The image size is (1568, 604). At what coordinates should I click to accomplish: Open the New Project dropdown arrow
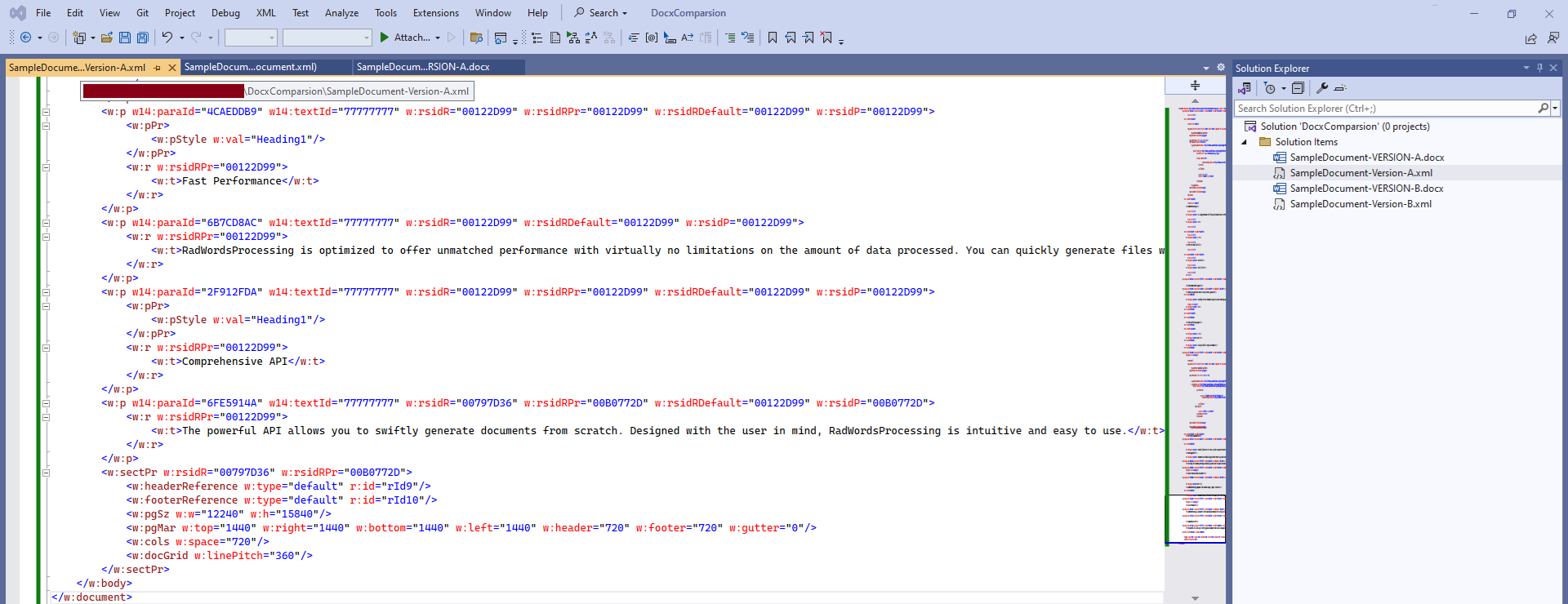[x=92, y=38]
